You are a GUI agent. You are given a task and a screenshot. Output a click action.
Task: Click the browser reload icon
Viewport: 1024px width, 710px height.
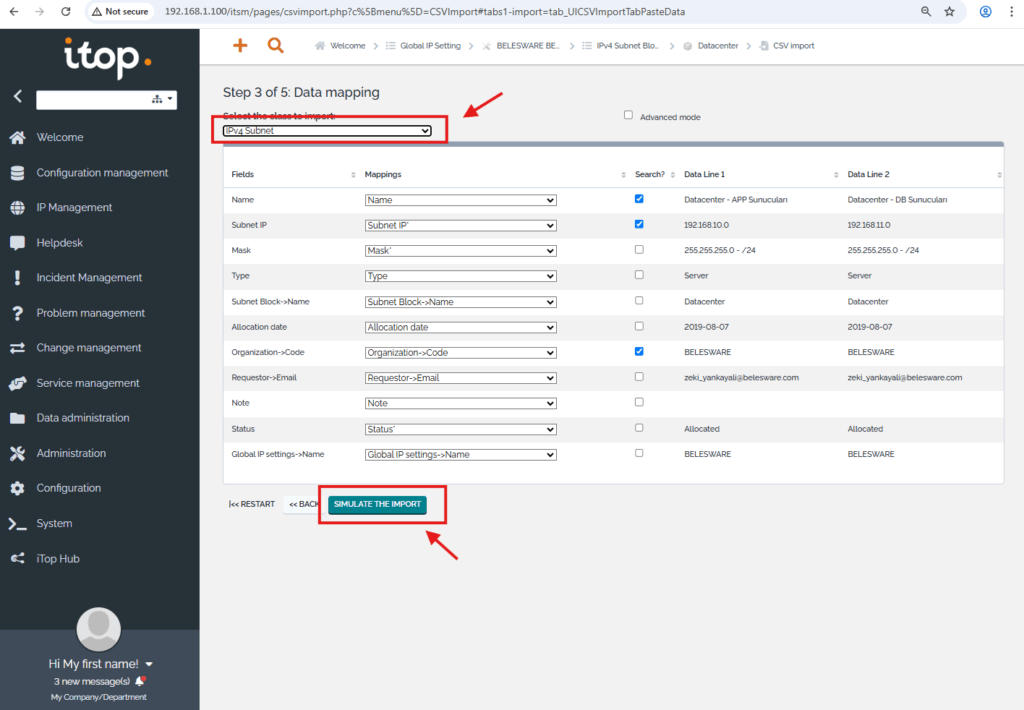click(x=66, y=12)
